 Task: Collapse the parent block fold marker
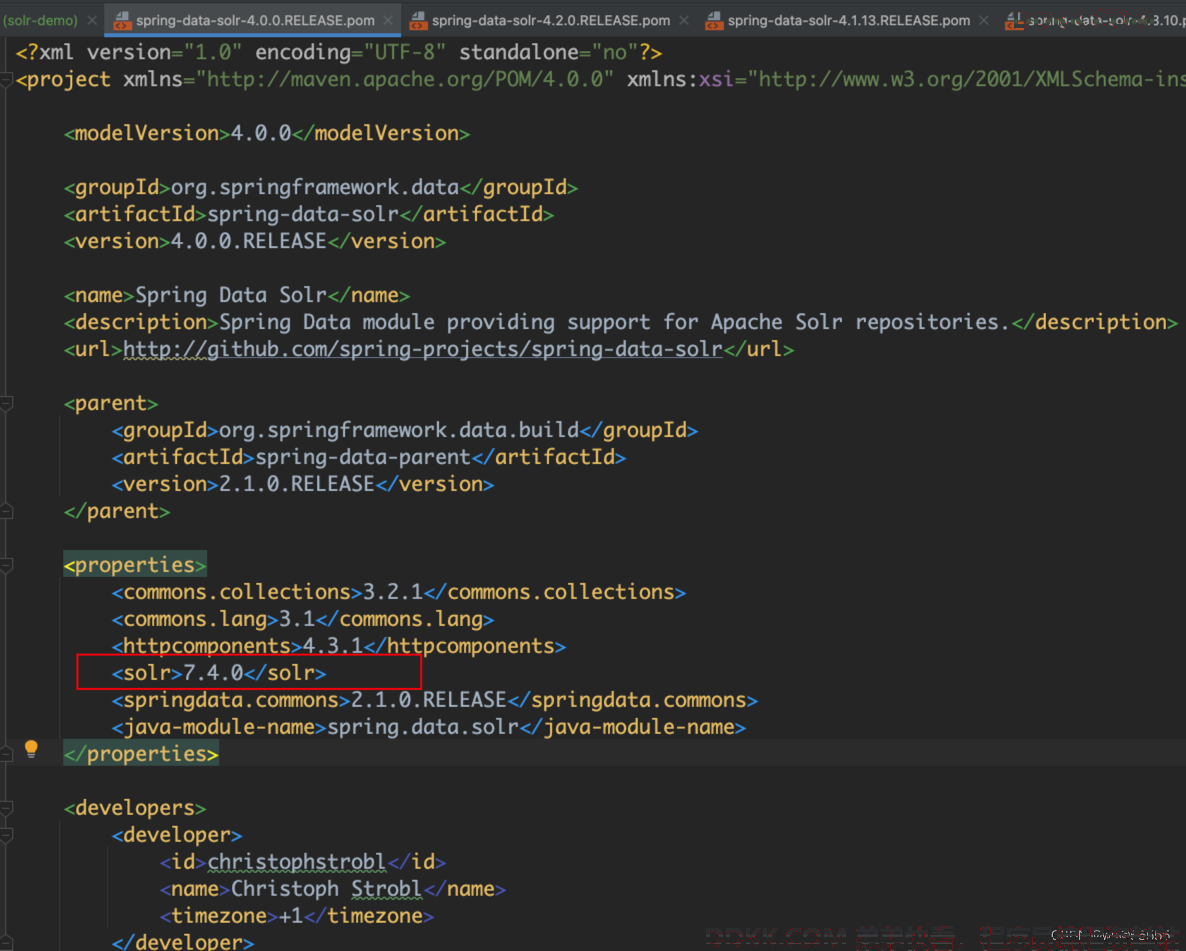tap(6, 403)
